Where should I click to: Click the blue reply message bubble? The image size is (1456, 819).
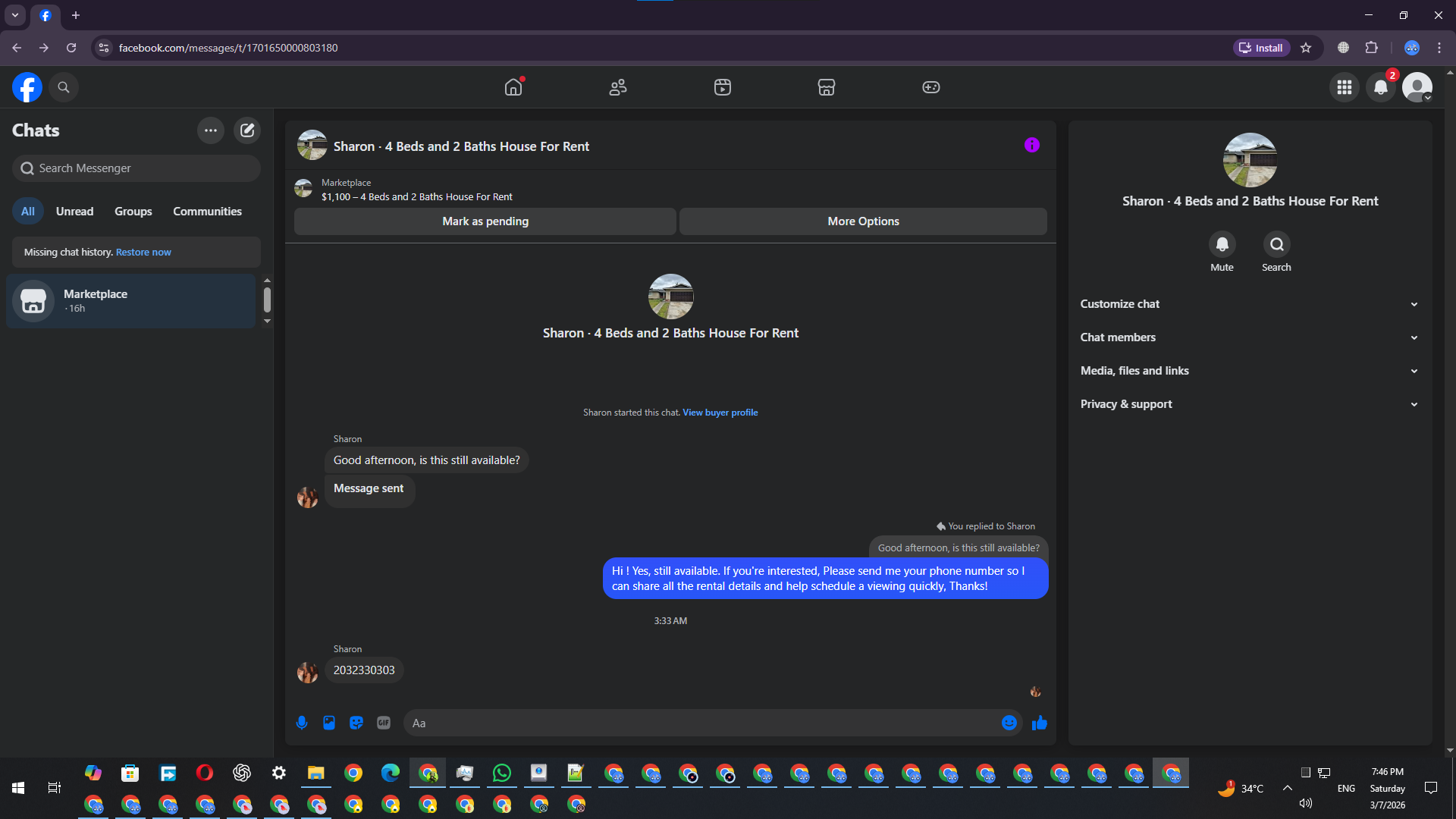(826, 579)
